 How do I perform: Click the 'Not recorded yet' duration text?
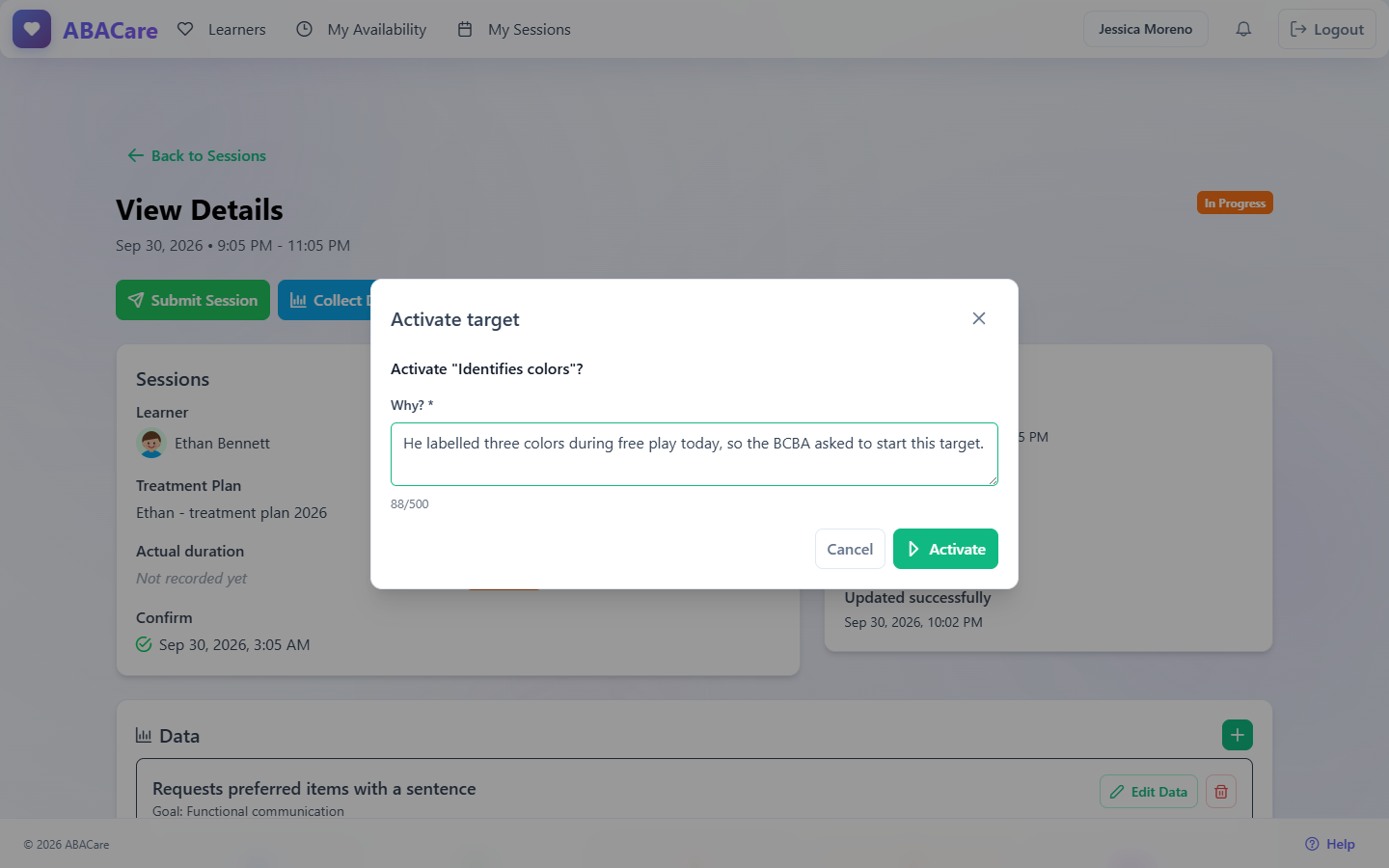click(x=191, y=579)
